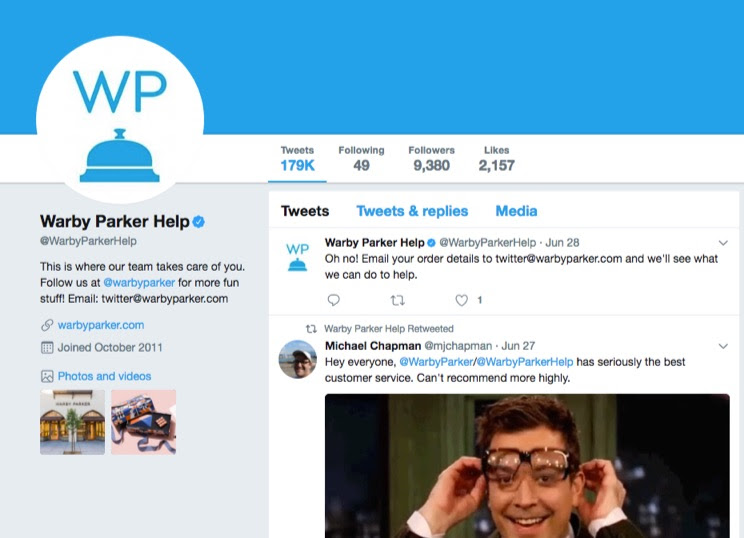Click the WP avatar beside first tweet
The image size is (744, 538).
298,257
